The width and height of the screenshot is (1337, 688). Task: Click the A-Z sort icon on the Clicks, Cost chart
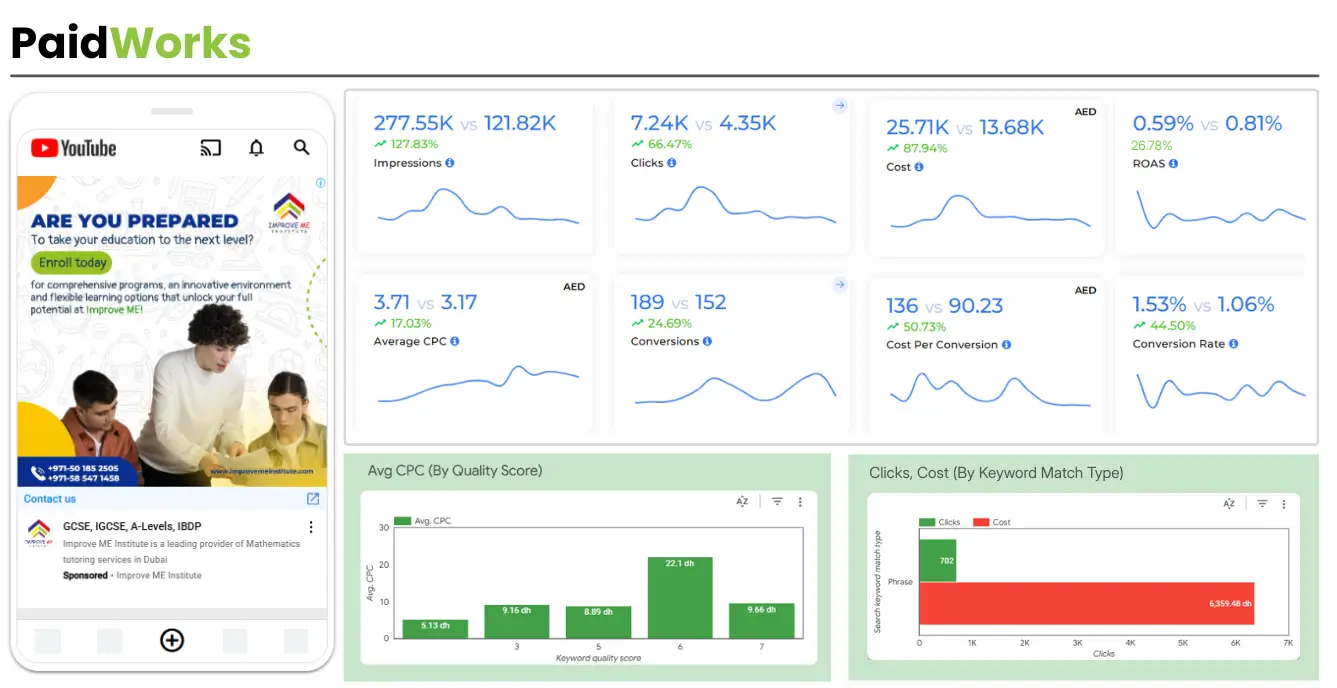[1230, 504]
